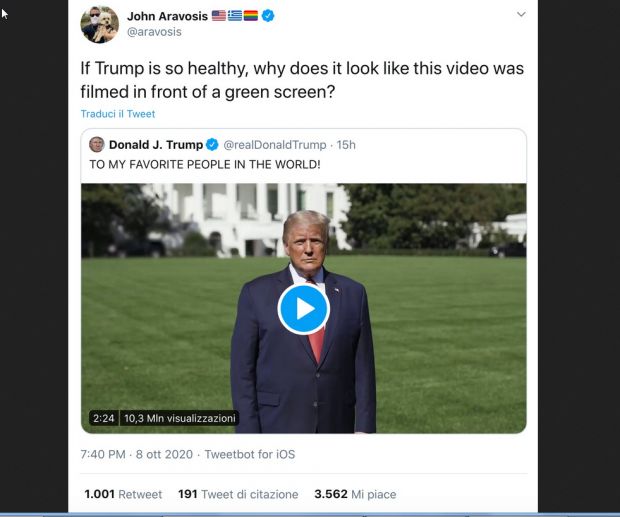Click the 7:40 PM 8 ott 2020 timestamp
Screen dimensions: 620x517
click(x=136, y=454)
